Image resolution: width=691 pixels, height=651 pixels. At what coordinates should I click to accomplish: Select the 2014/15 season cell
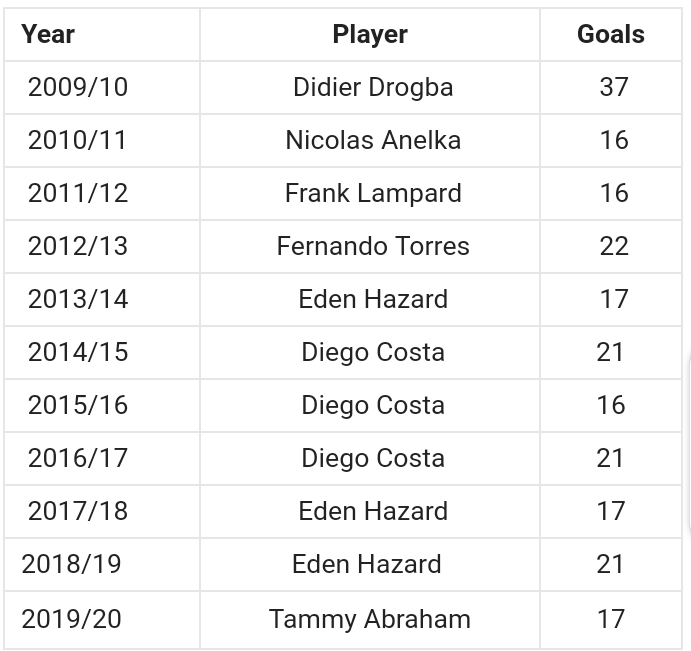pos(78,352)
